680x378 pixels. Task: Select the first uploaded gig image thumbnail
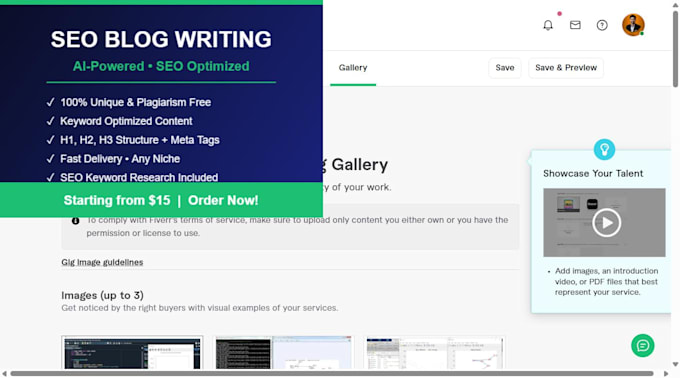pos(132,352)
